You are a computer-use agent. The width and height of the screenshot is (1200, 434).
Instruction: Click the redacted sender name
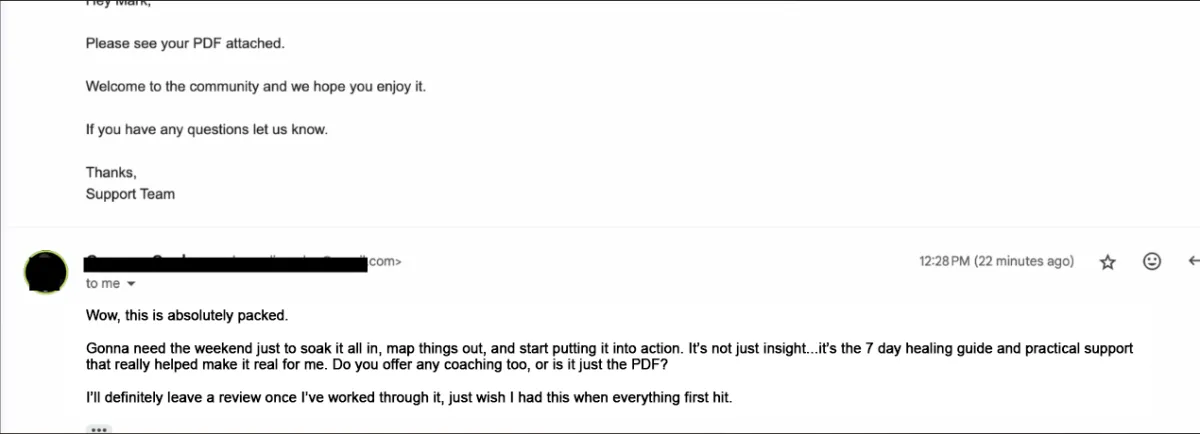coord(160,262)
